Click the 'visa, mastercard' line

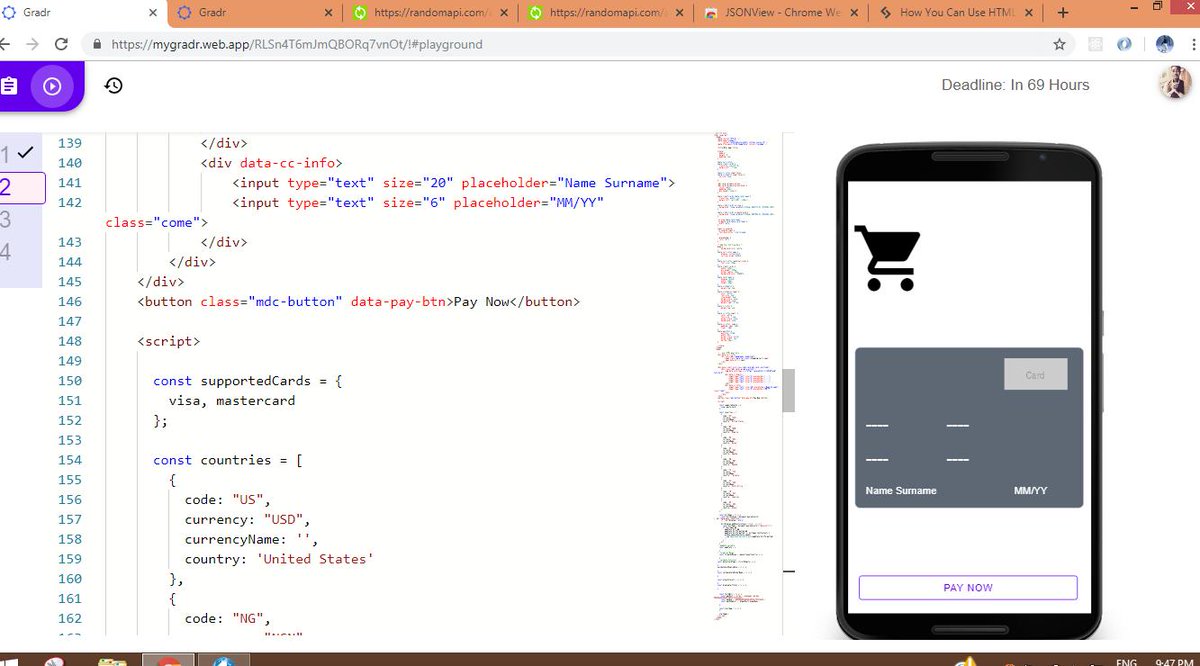click(232, 401)
